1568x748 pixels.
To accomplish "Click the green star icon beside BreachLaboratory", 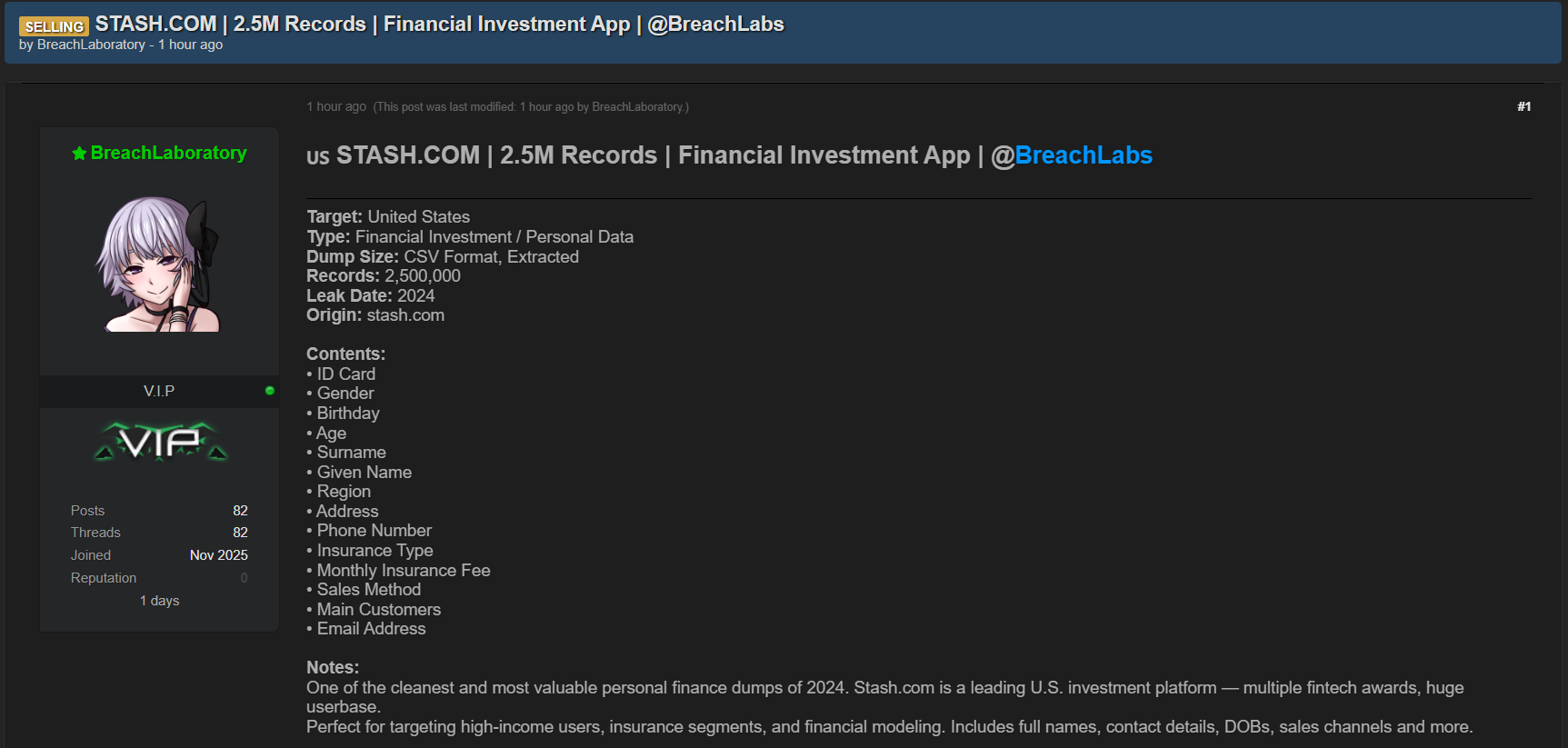I will click(79, 154).
